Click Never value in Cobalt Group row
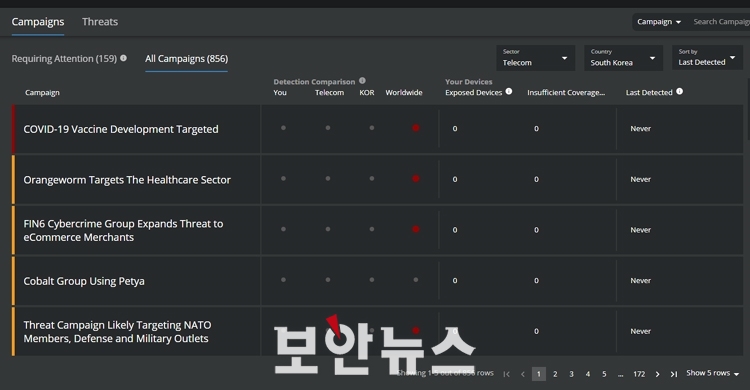The width and height of the screenshot is (750, 390). [x=640, y=281]
